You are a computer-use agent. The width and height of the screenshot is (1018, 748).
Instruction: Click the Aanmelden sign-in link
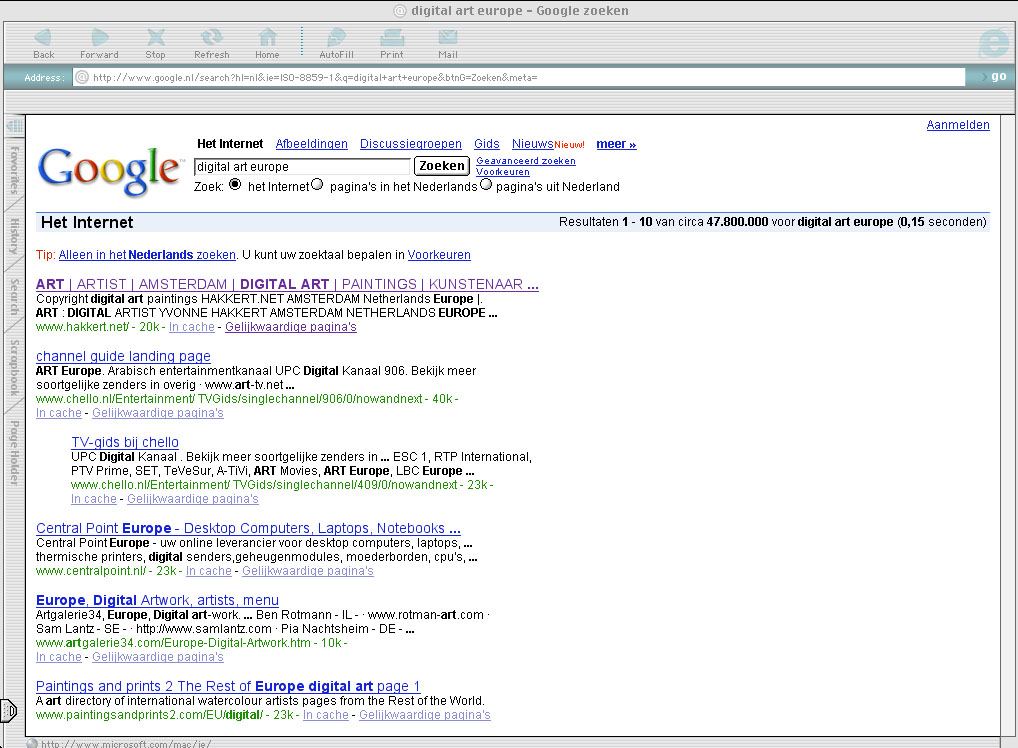tap(958, 125)
